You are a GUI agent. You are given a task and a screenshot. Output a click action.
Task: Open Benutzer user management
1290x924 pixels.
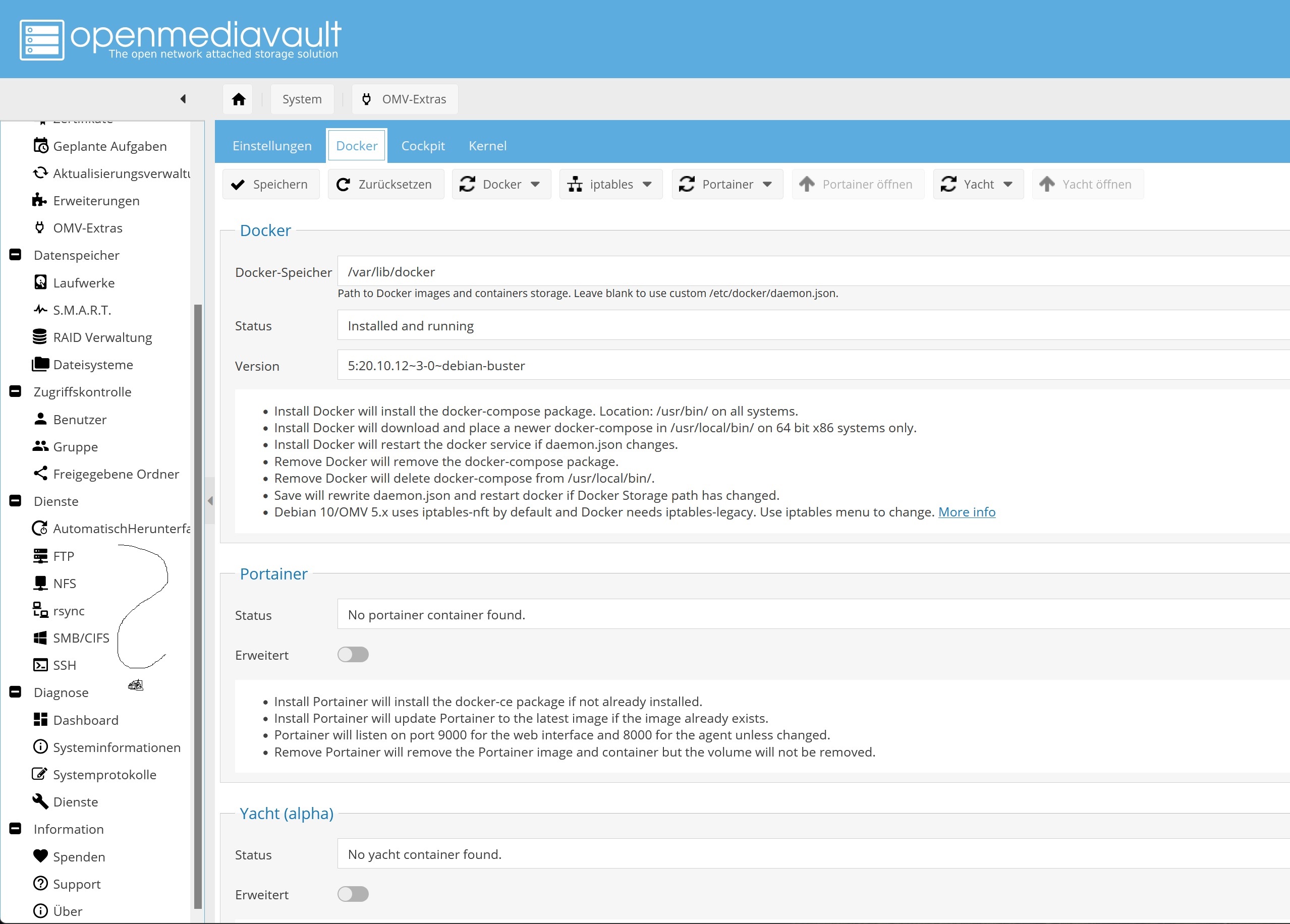pyautogui.click(x=70, y=420)
